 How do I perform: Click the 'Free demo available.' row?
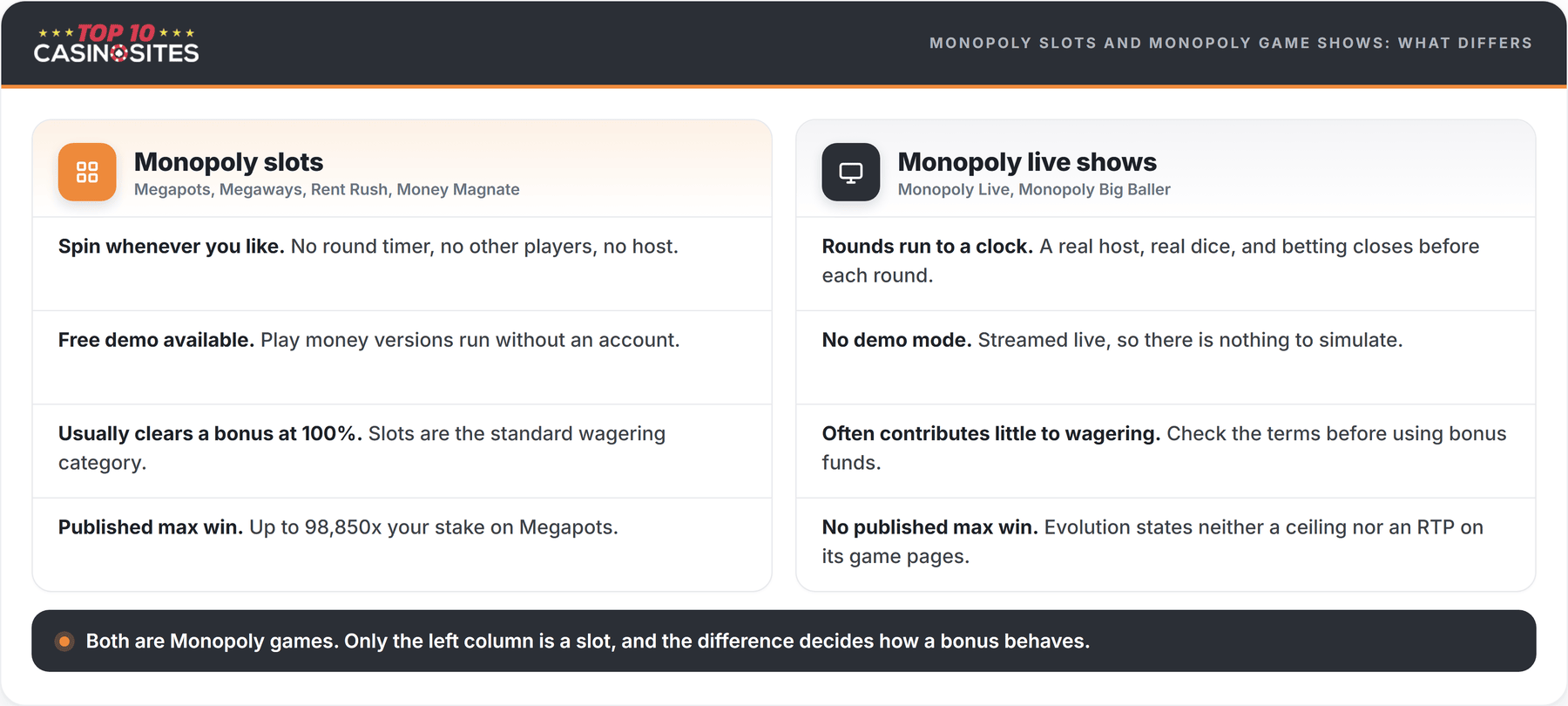[402, 357]
